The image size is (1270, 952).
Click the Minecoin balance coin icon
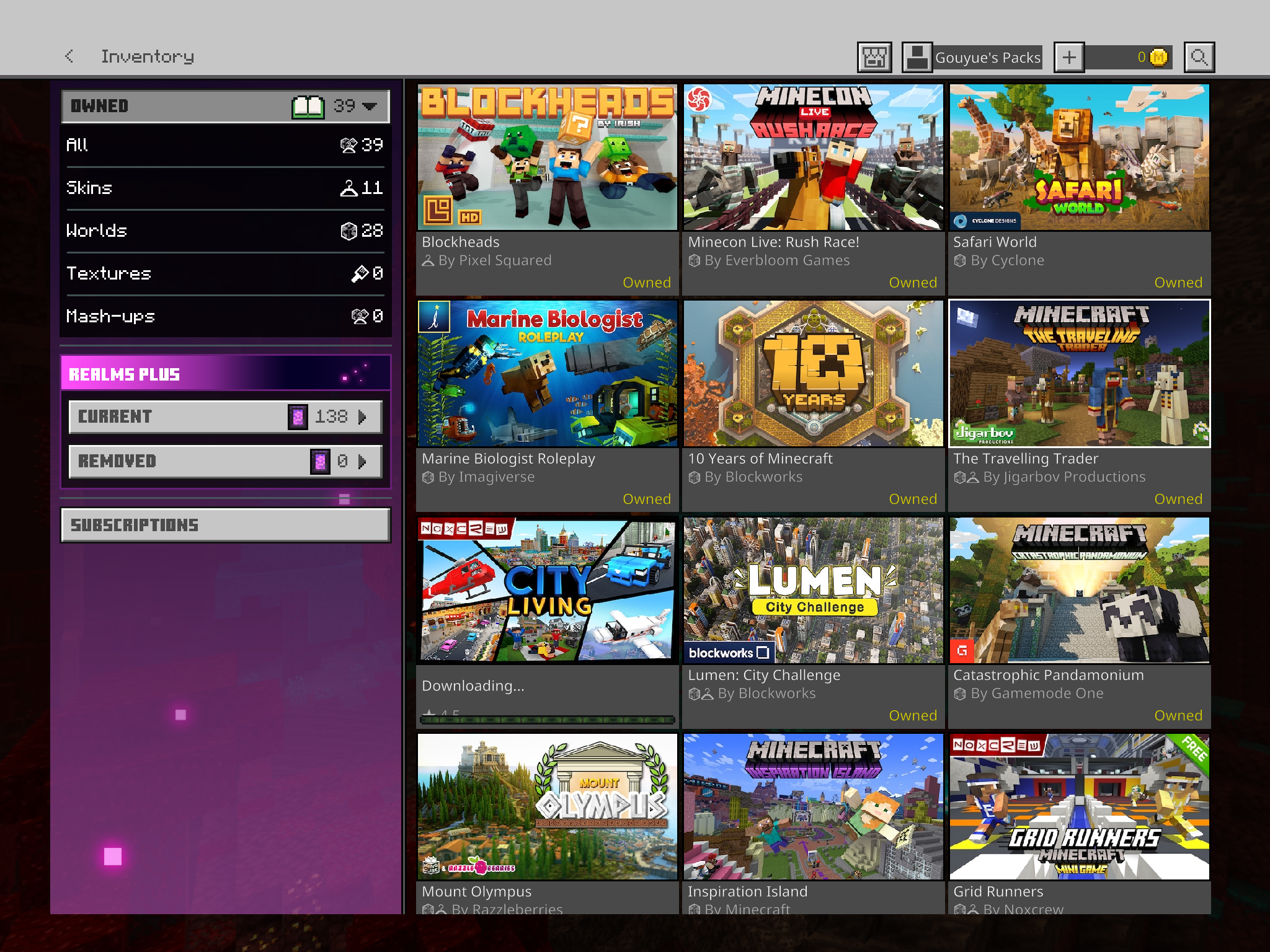(1158, 58)
